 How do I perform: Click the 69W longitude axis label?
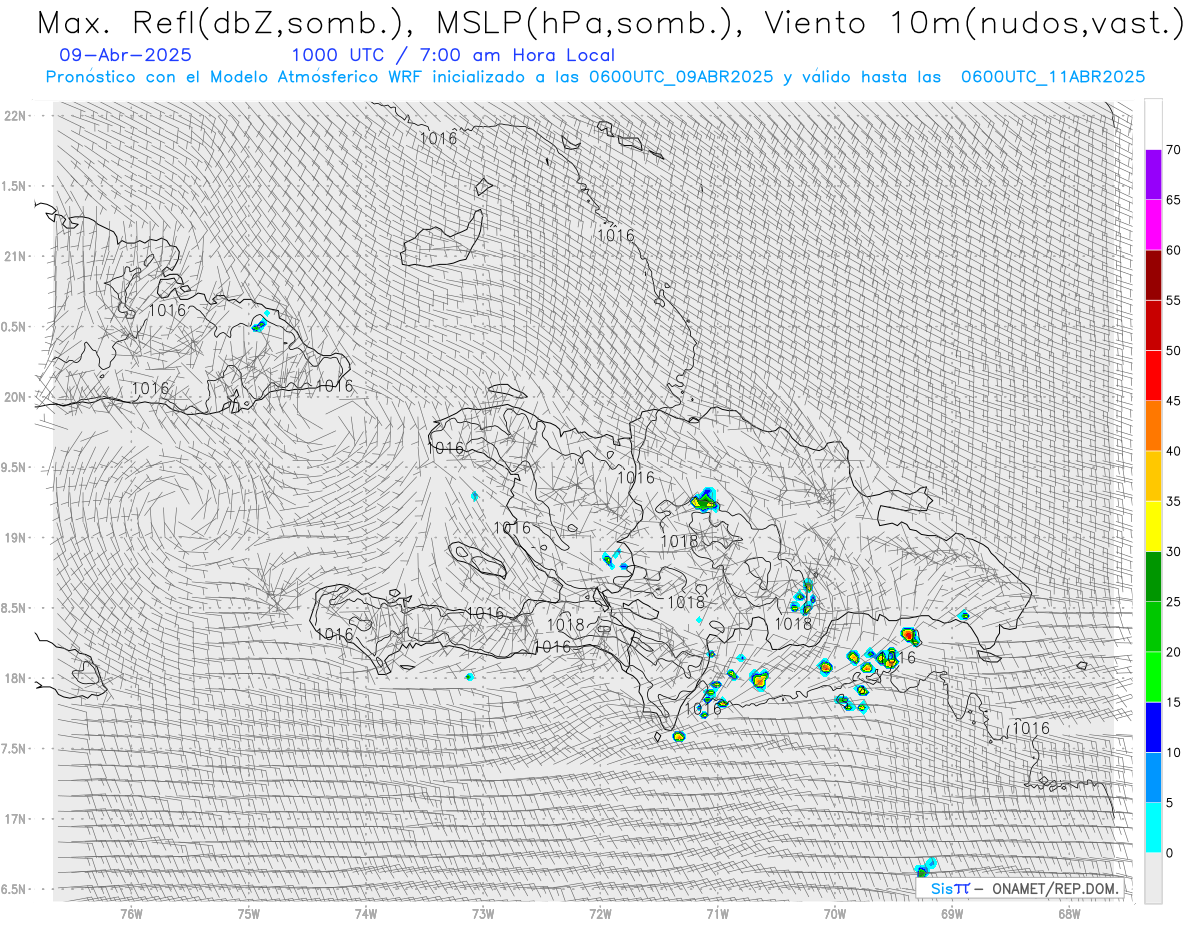951,914
